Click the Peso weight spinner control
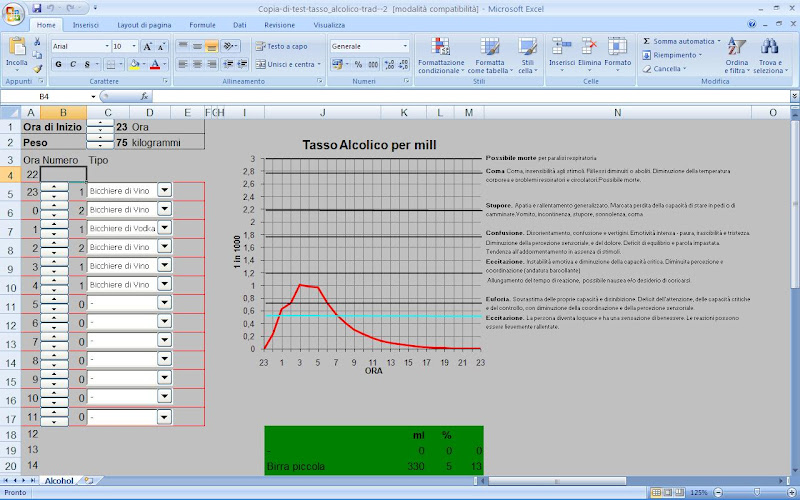 coord(100,142)
